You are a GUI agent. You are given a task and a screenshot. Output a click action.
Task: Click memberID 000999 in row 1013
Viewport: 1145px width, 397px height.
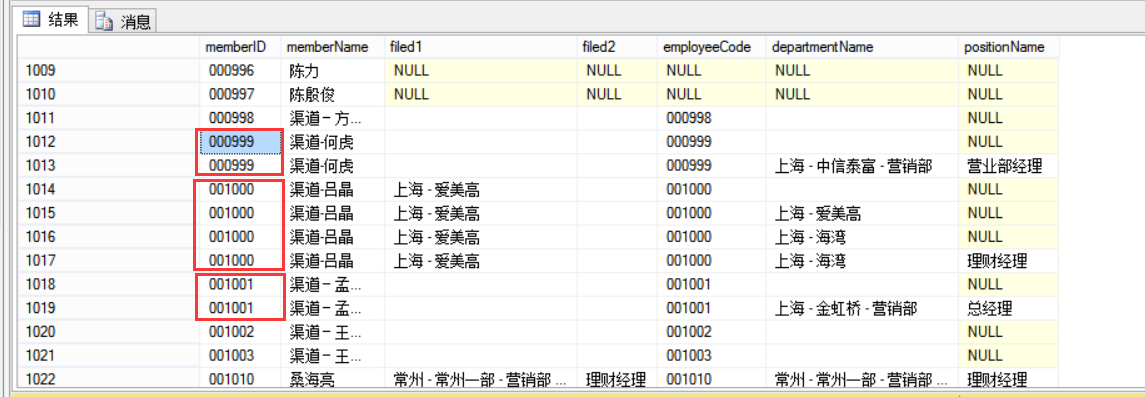coord(240,166)
